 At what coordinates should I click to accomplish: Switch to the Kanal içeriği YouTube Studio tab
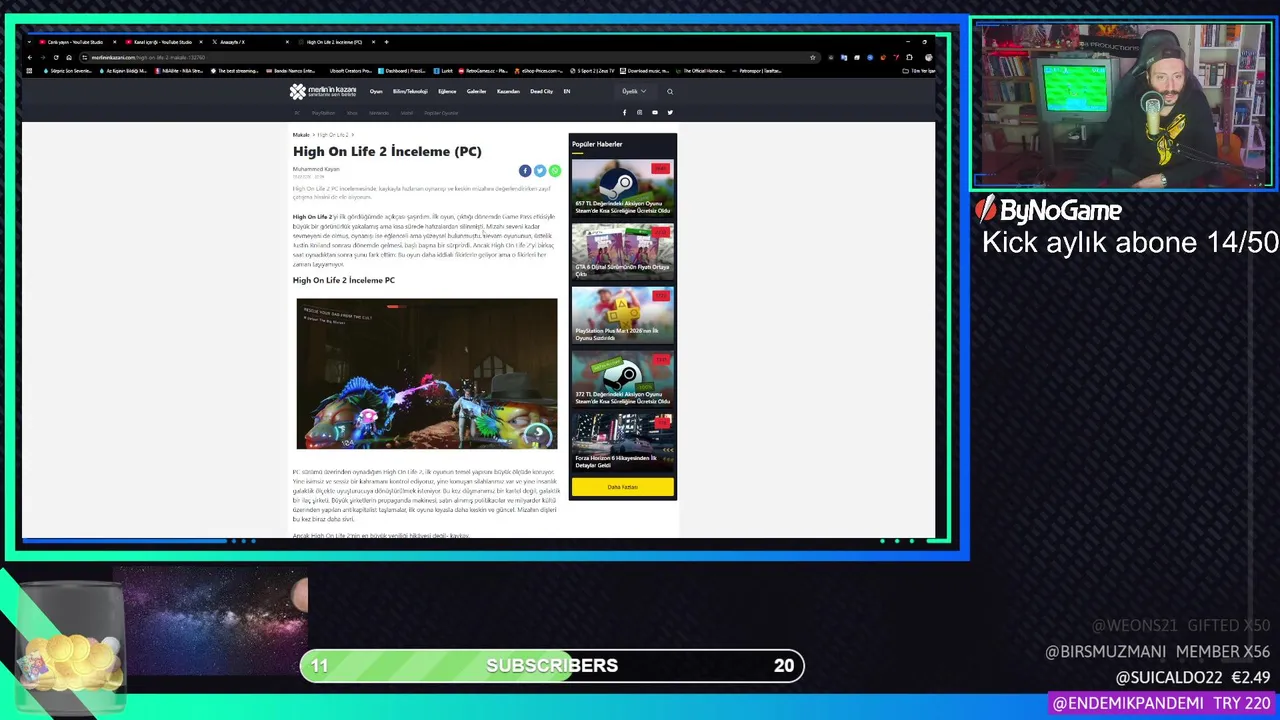pyautogui.click(x=161, y=42)
